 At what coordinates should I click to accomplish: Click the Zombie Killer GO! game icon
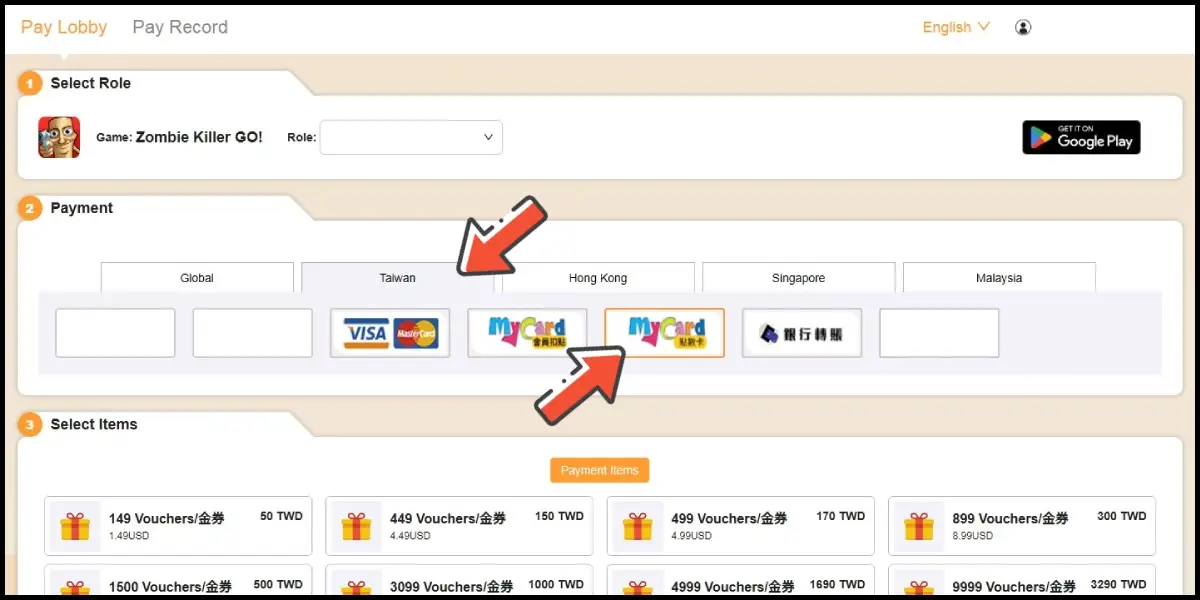pyautogui.click(x=59, y=137)
